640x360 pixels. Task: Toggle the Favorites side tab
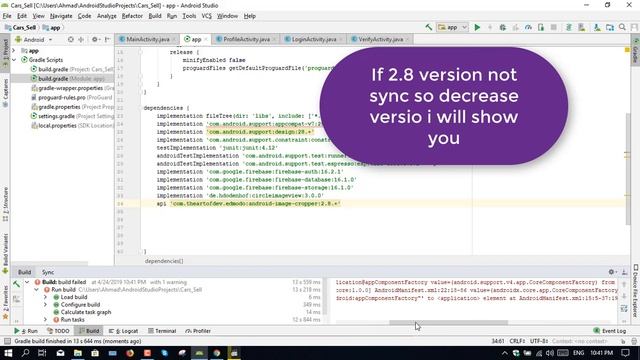click(5, 302)
